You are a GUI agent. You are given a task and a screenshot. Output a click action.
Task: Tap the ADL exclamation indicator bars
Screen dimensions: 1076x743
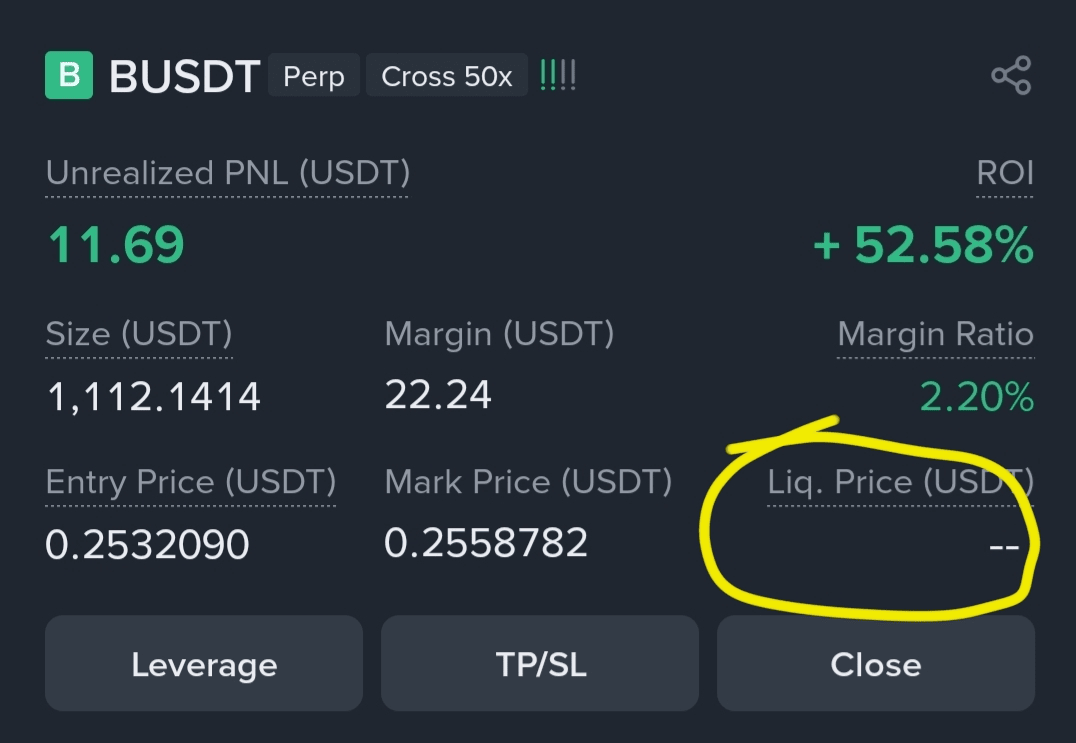point(557,76)
